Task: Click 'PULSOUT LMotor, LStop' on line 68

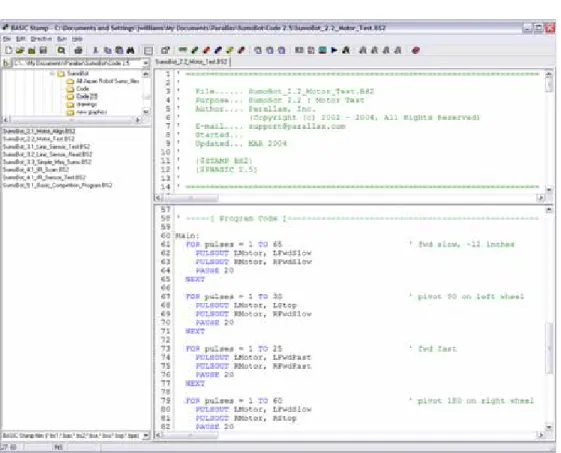Action: pyautogui.click(x=246, y=305)
